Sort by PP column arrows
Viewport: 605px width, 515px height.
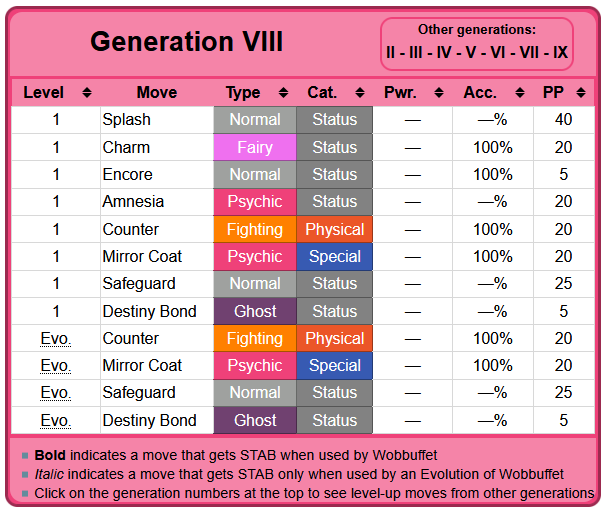582,93
